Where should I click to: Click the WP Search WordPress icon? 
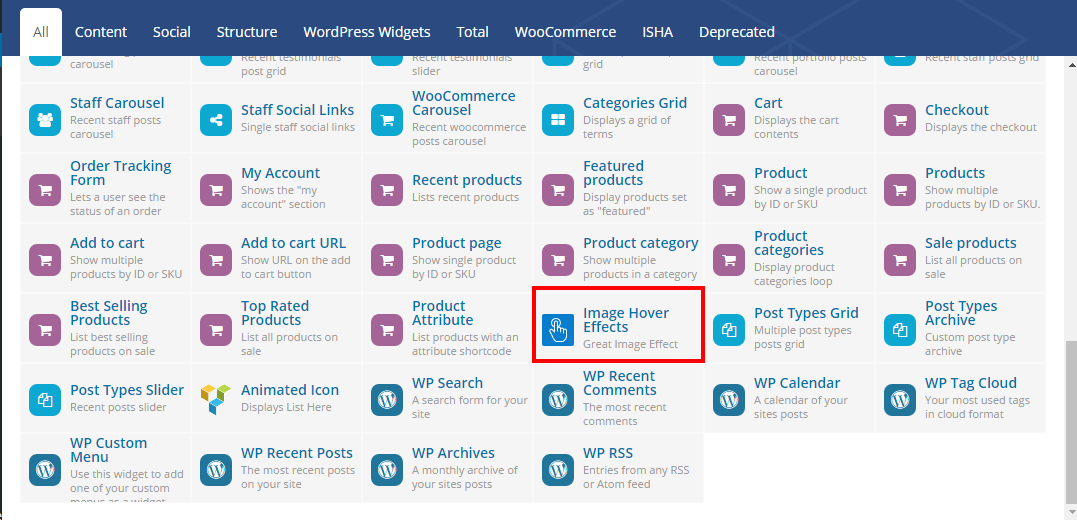coord(387,400)
